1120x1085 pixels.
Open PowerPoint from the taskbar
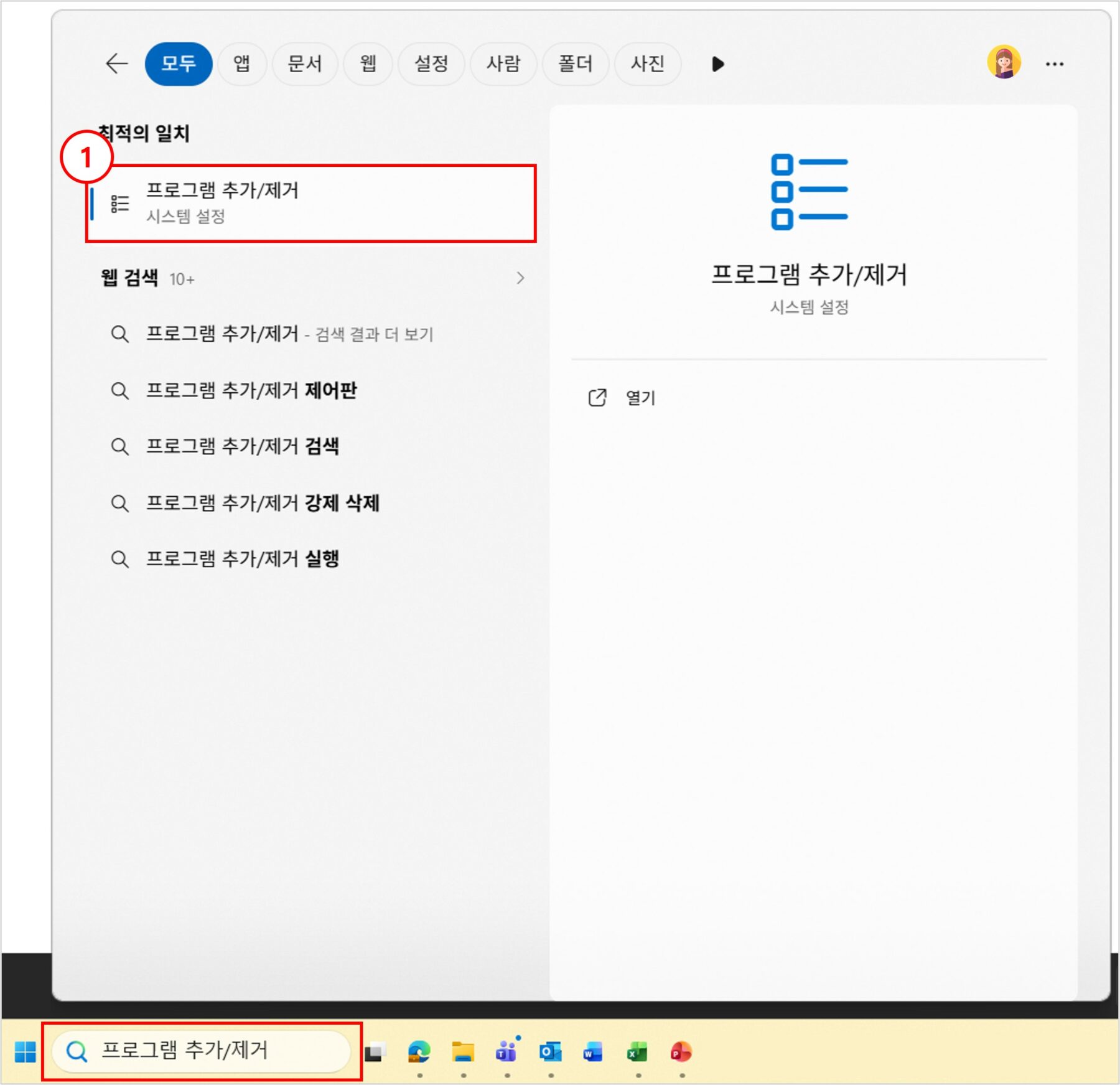coord(681,1052)
